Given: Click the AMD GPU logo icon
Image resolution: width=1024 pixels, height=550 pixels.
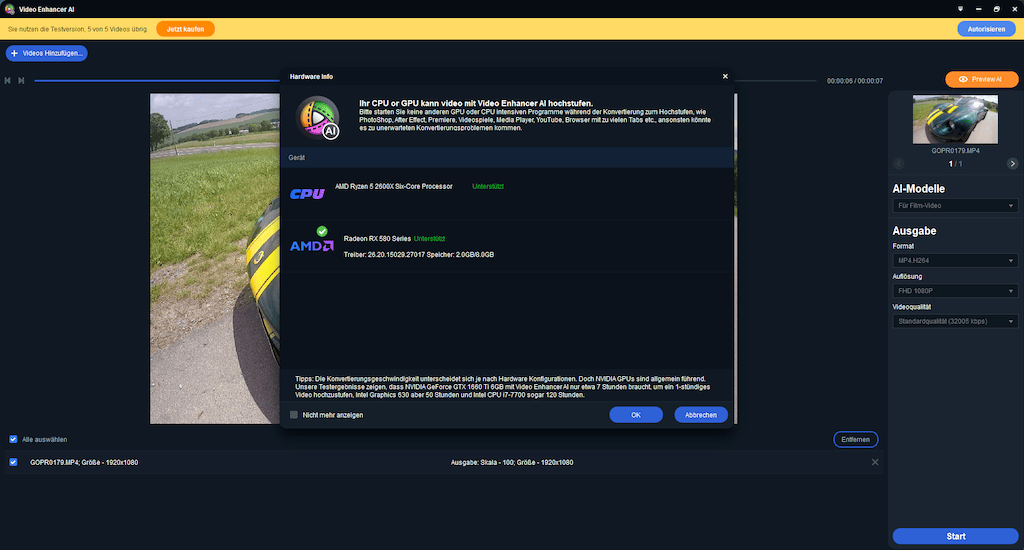Looking at the screenshot, I should pyautogui.click(x=311, y=245).
